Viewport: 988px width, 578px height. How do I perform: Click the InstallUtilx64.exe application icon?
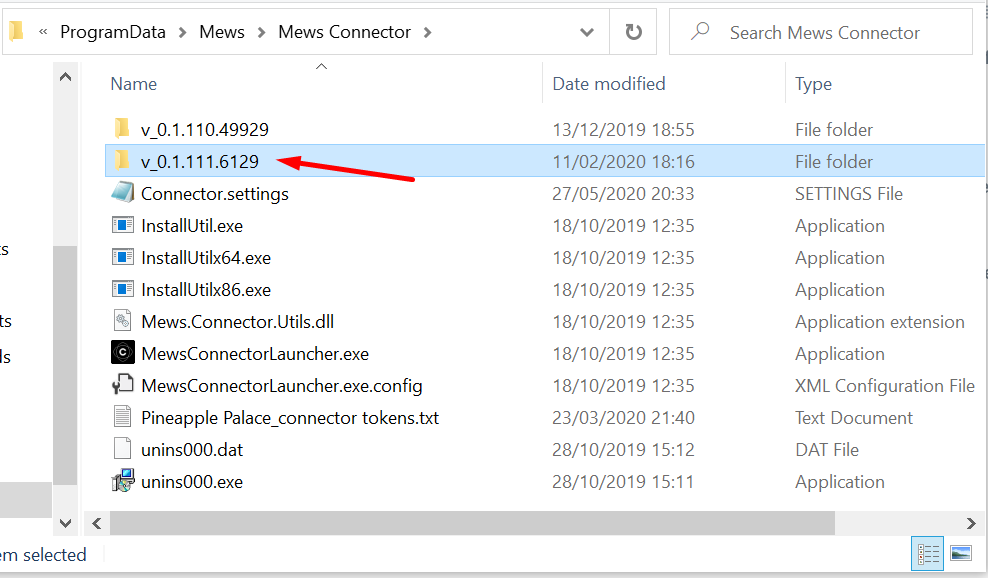[x=123, y=257]
